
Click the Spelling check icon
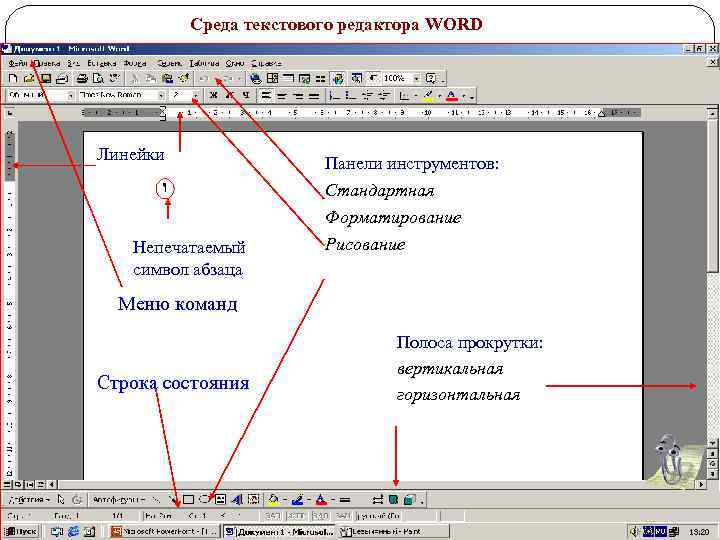(x=114, y=79)
